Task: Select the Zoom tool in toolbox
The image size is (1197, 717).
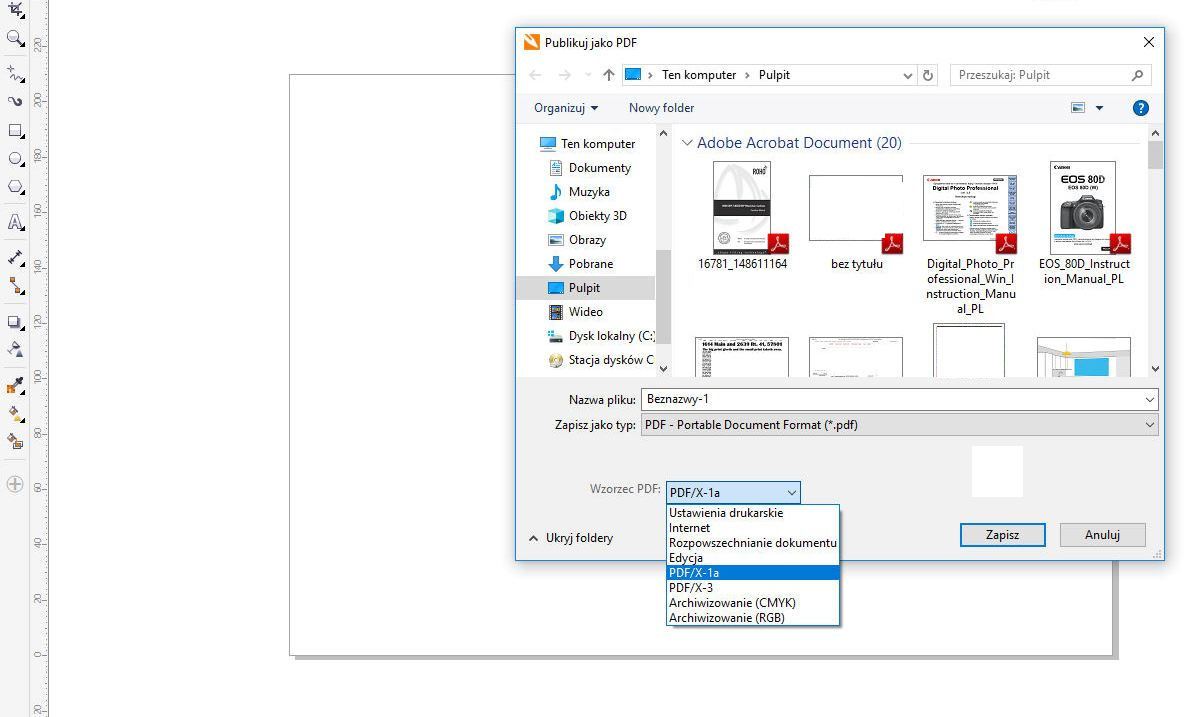Action: [15, 38]
